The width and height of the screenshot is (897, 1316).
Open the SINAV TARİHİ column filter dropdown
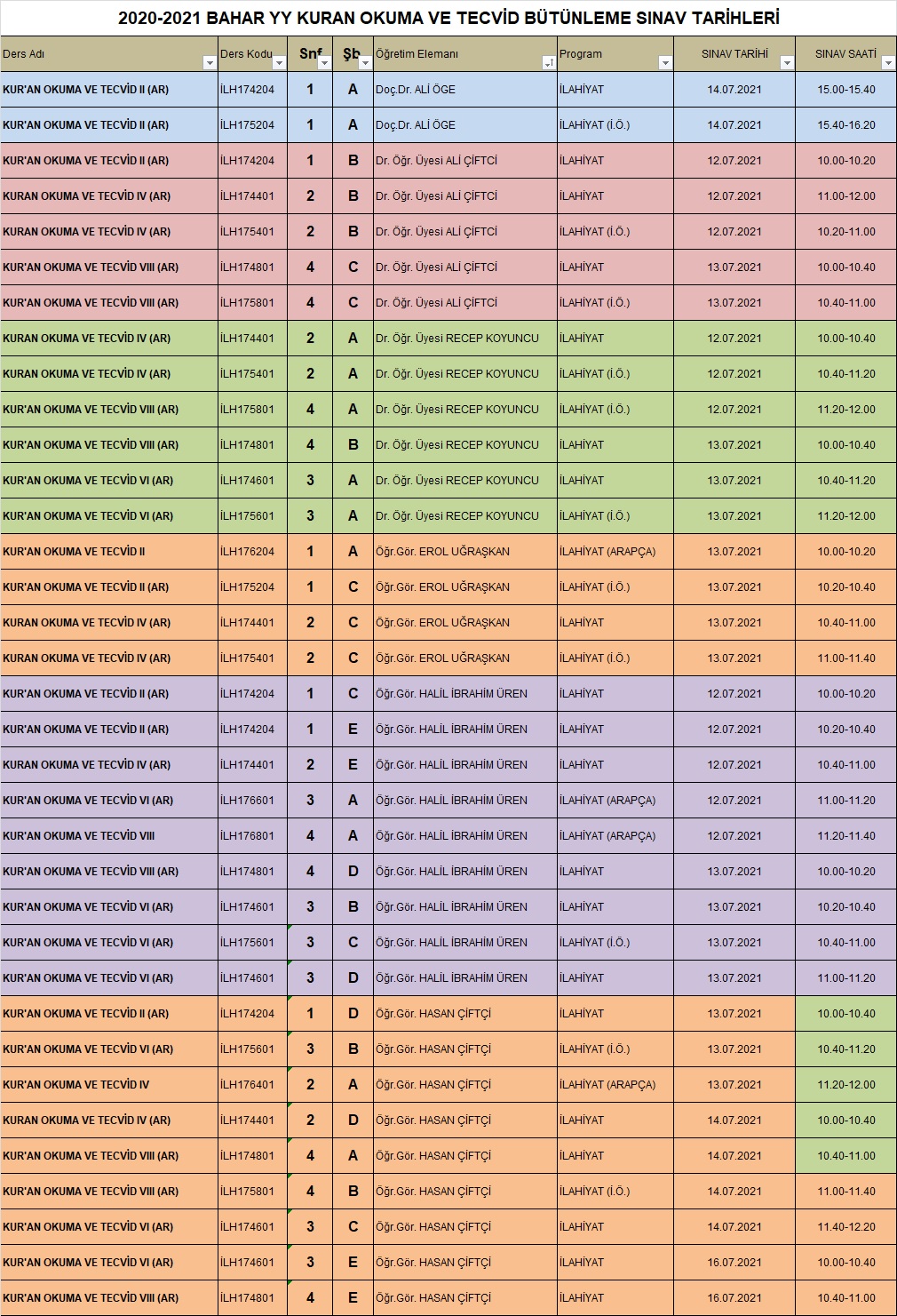pos(787,63)
